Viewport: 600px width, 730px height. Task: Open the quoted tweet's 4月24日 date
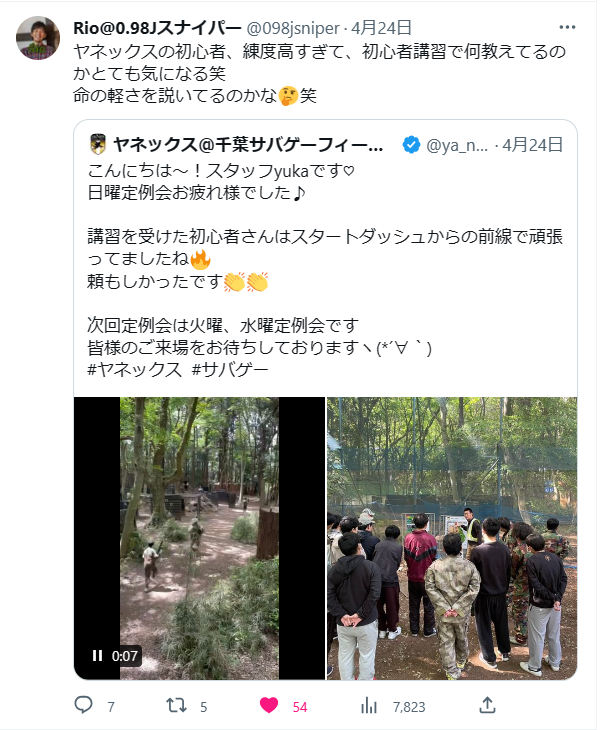[x=534, y=146]
